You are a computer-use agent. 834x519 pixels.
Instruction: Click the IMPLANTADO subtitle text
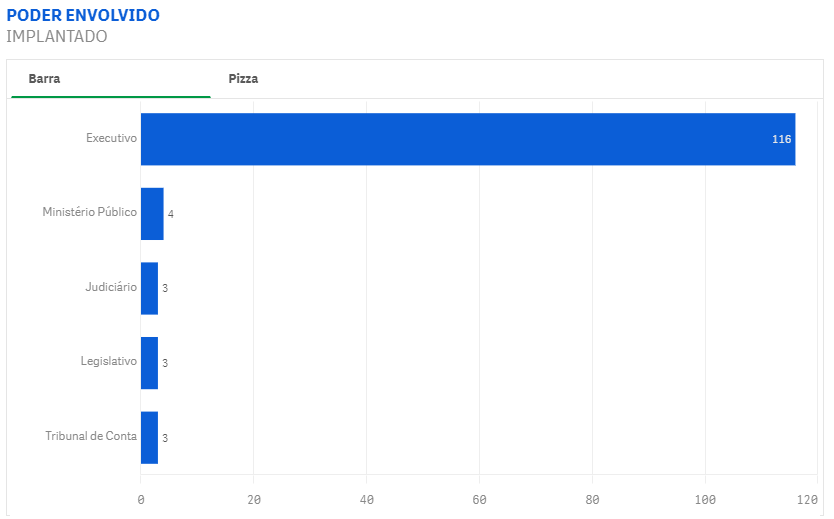point(57,37)
